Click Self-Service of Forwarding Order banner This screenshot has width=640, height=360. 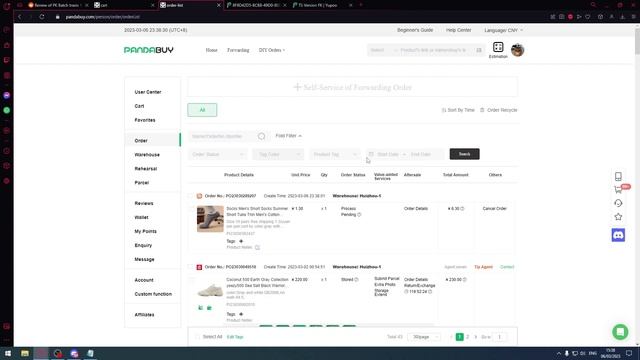click(353, 87)
